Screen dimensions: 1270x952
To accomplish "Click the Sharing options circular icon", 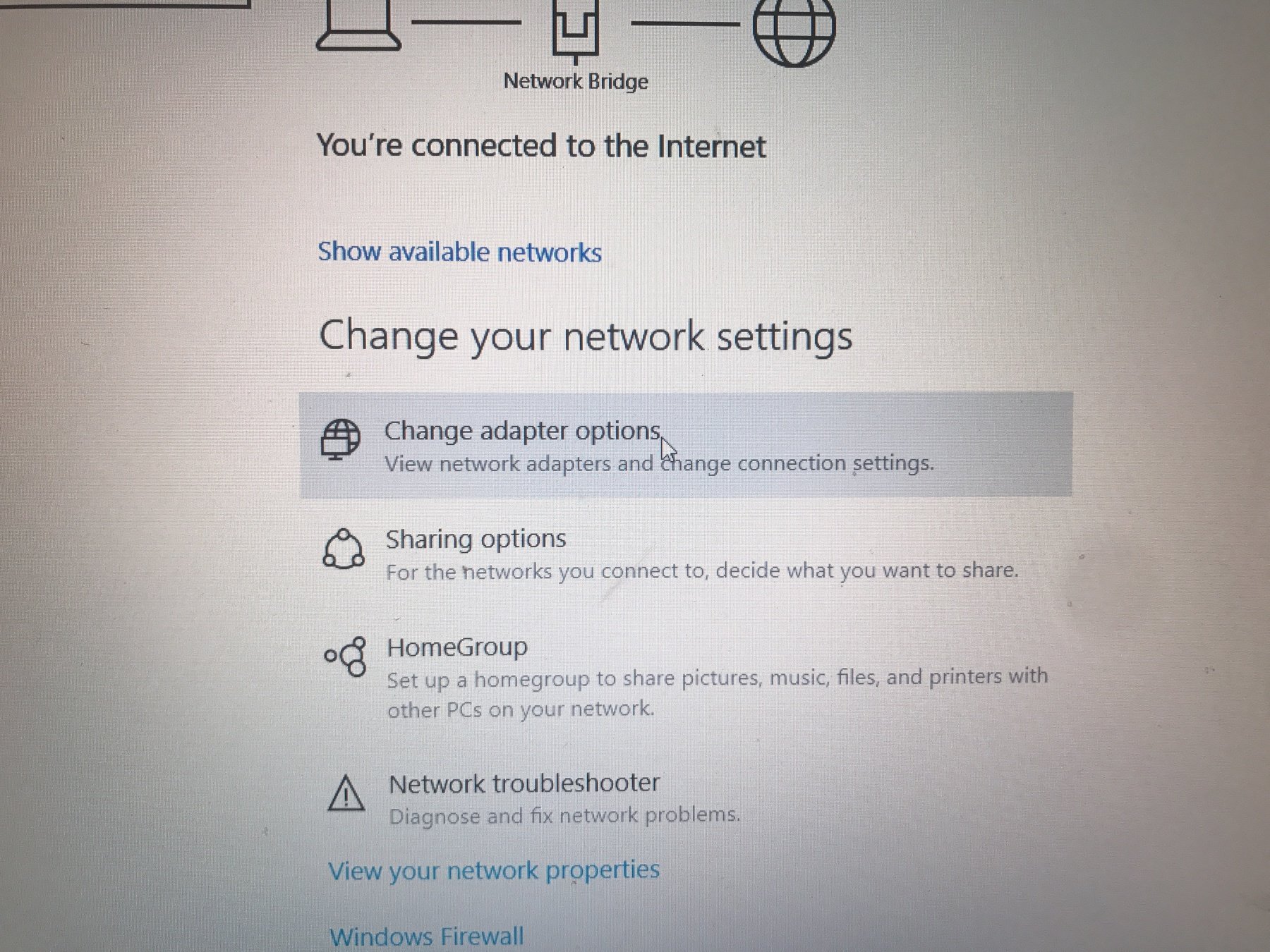I will tap(343, 549).
